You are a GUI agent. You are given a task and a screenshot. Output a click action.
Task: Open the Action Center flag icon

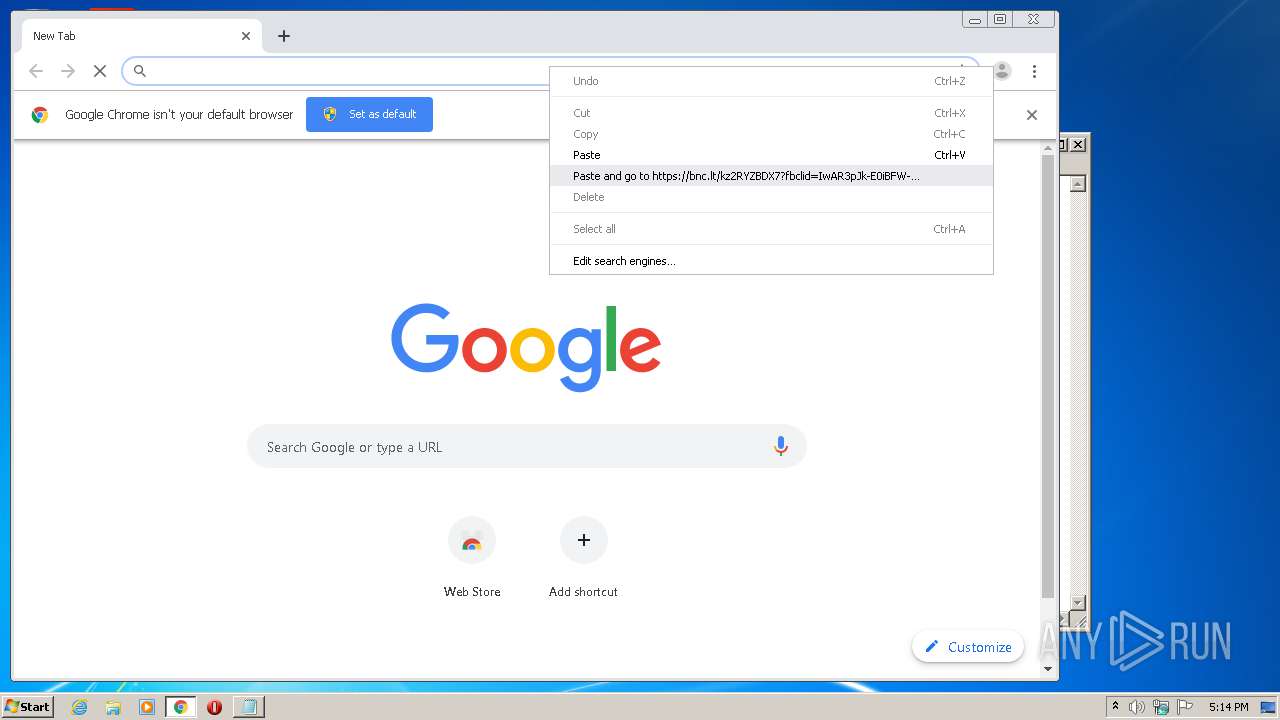pos(1185,707)
